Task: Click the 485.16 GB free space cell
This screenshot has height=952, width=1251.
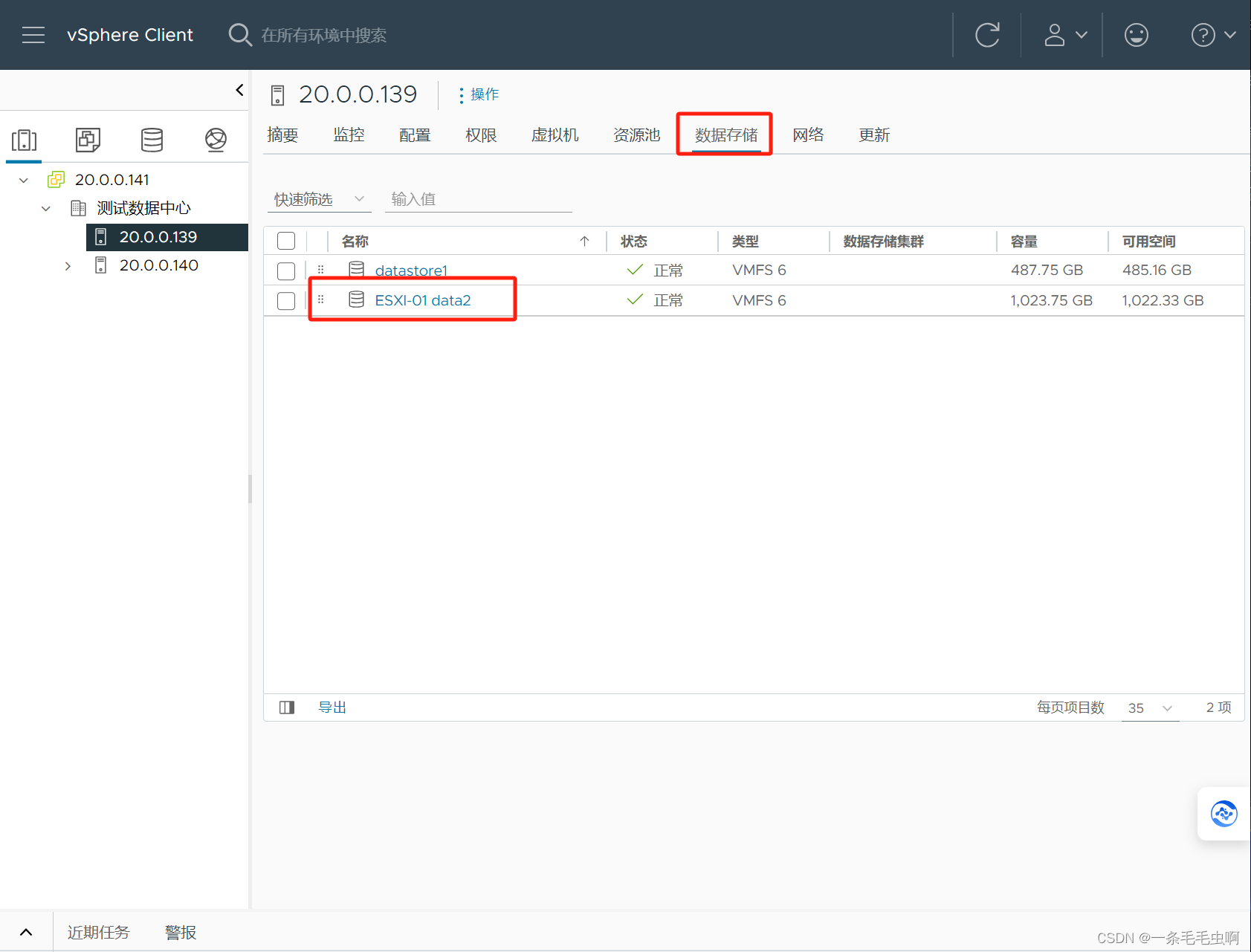Action: pyautogui.click(x=1157, y=270)
